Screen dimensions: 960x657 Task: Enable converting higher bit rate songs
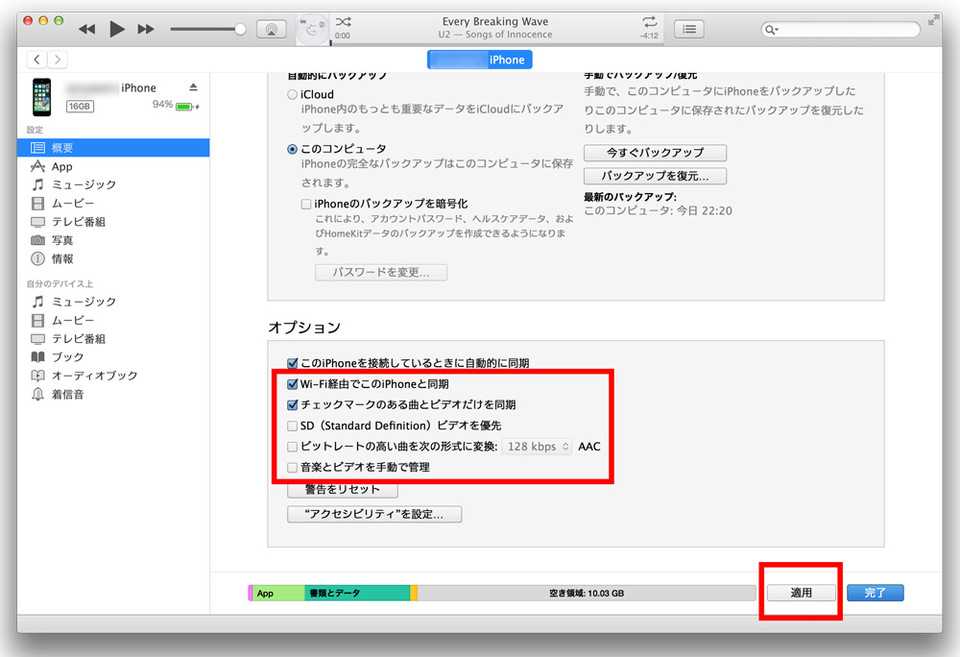pos(293,447)
